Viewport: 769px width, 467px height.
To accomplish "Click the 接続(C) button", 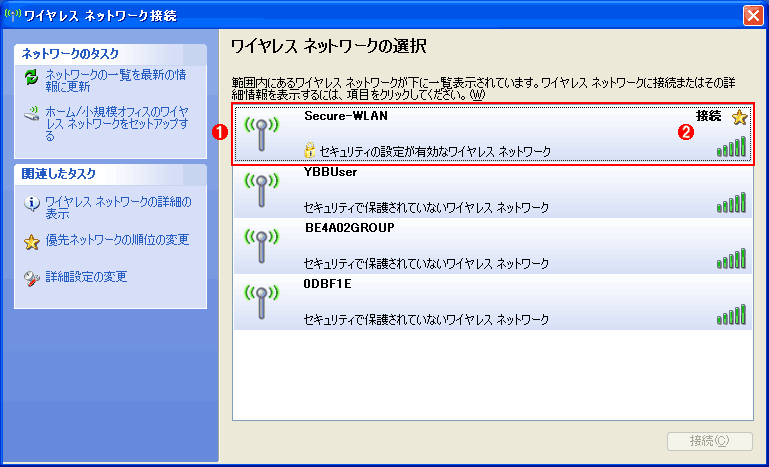I will click(710, 441).
